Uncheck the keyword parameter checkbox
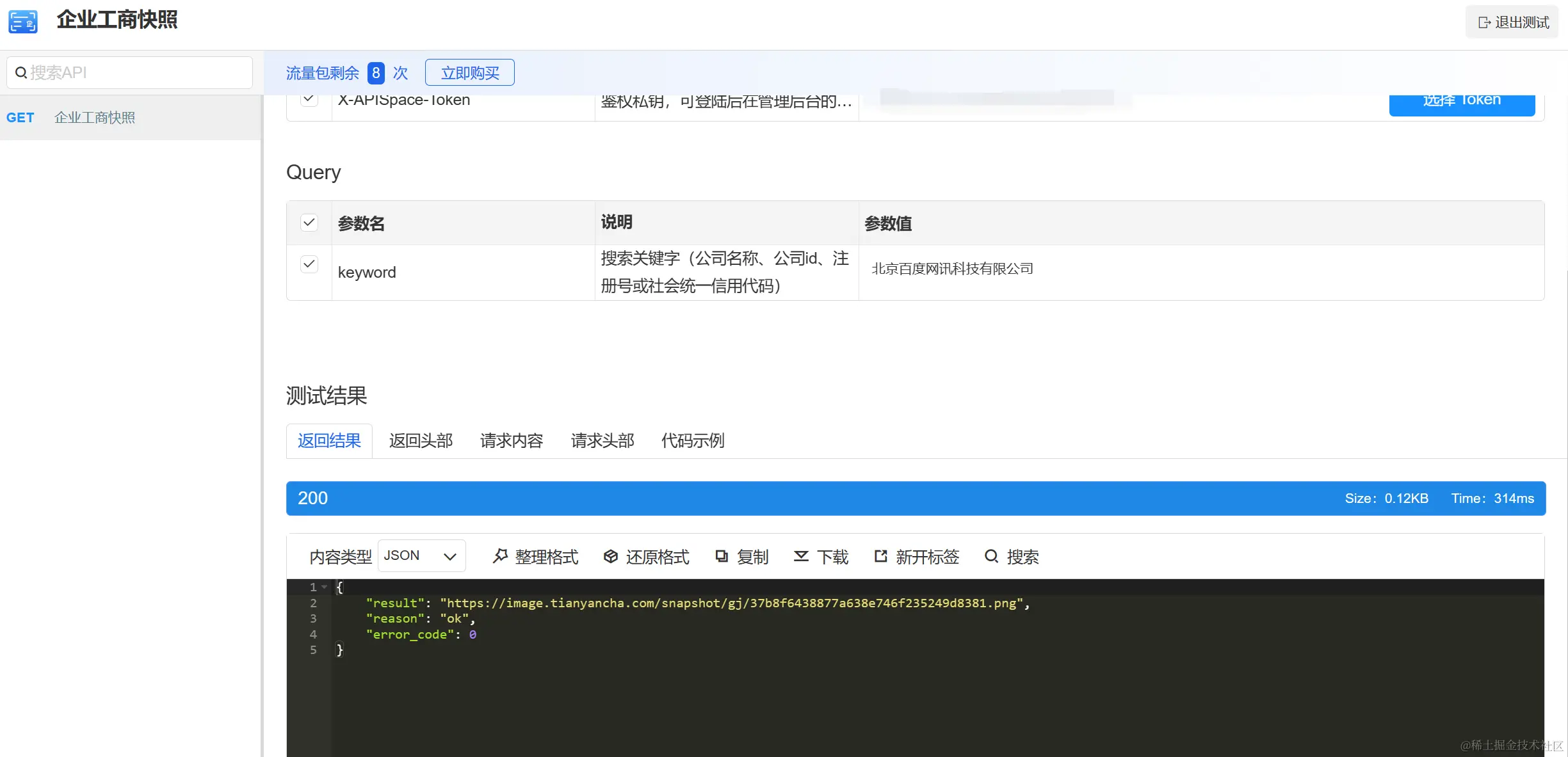Image resolution: width=1568 pixels, height=757 pixels. click(309, 264)
